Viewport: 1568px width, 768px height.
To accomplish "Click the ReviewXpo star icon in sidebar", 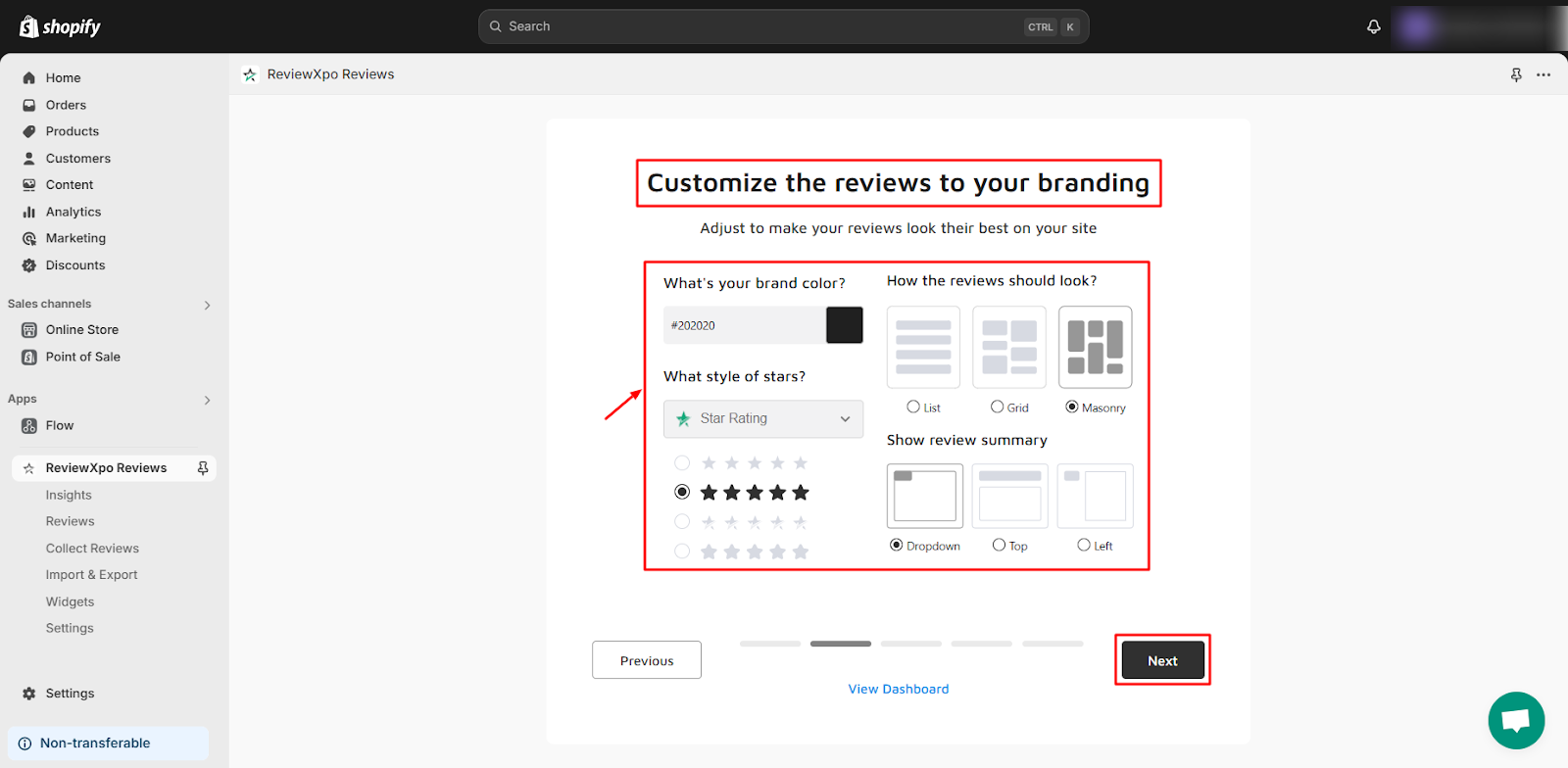I will click(x=29, y=468).
